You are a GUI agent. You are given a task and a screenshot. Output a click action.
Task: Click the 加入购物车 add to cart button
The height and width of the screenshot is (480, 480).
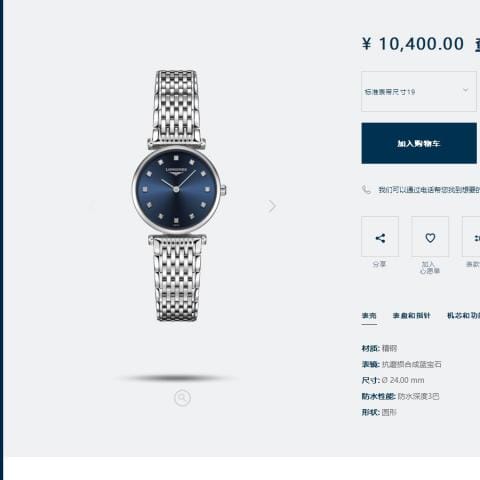pos(419,143)
